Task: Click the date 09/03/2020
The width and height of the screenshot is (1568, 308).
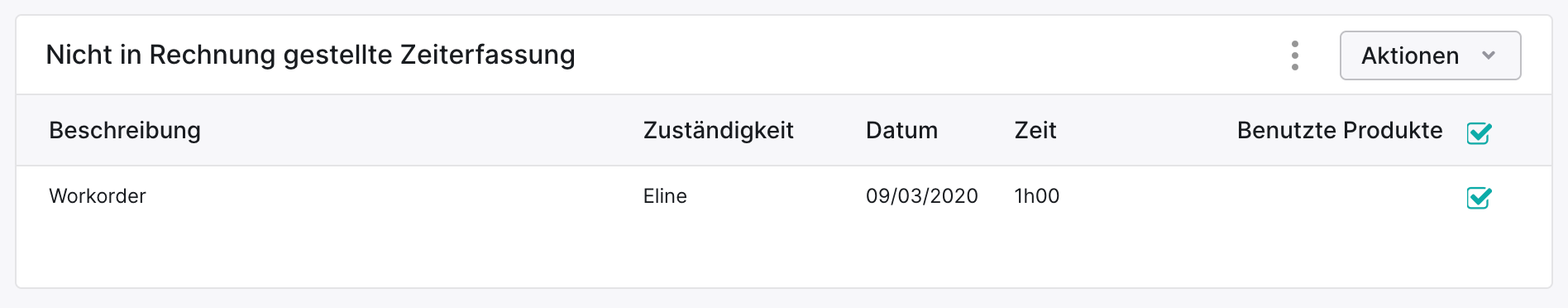Action: pyautogui.click(x=921, y=196)
